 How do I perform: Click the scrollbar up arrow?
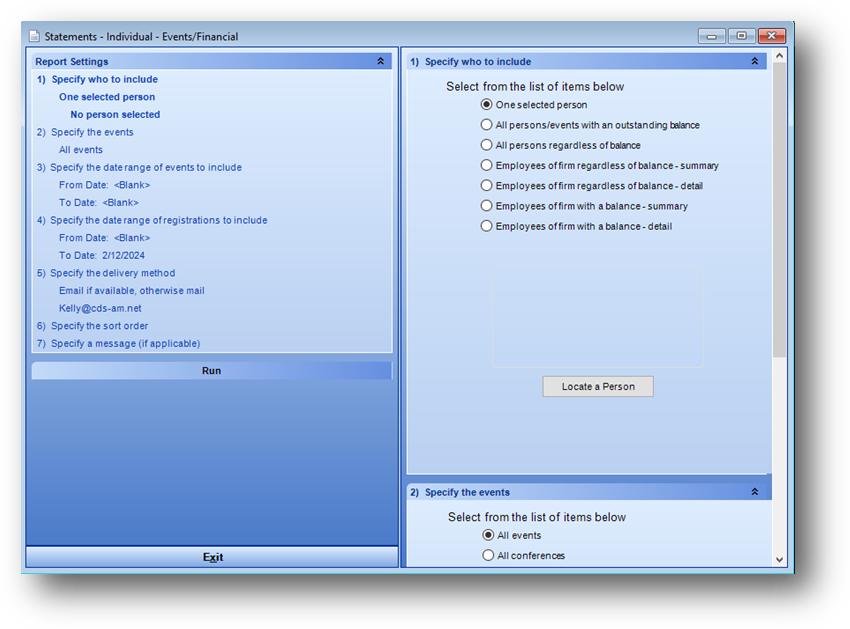coord(780,55)
